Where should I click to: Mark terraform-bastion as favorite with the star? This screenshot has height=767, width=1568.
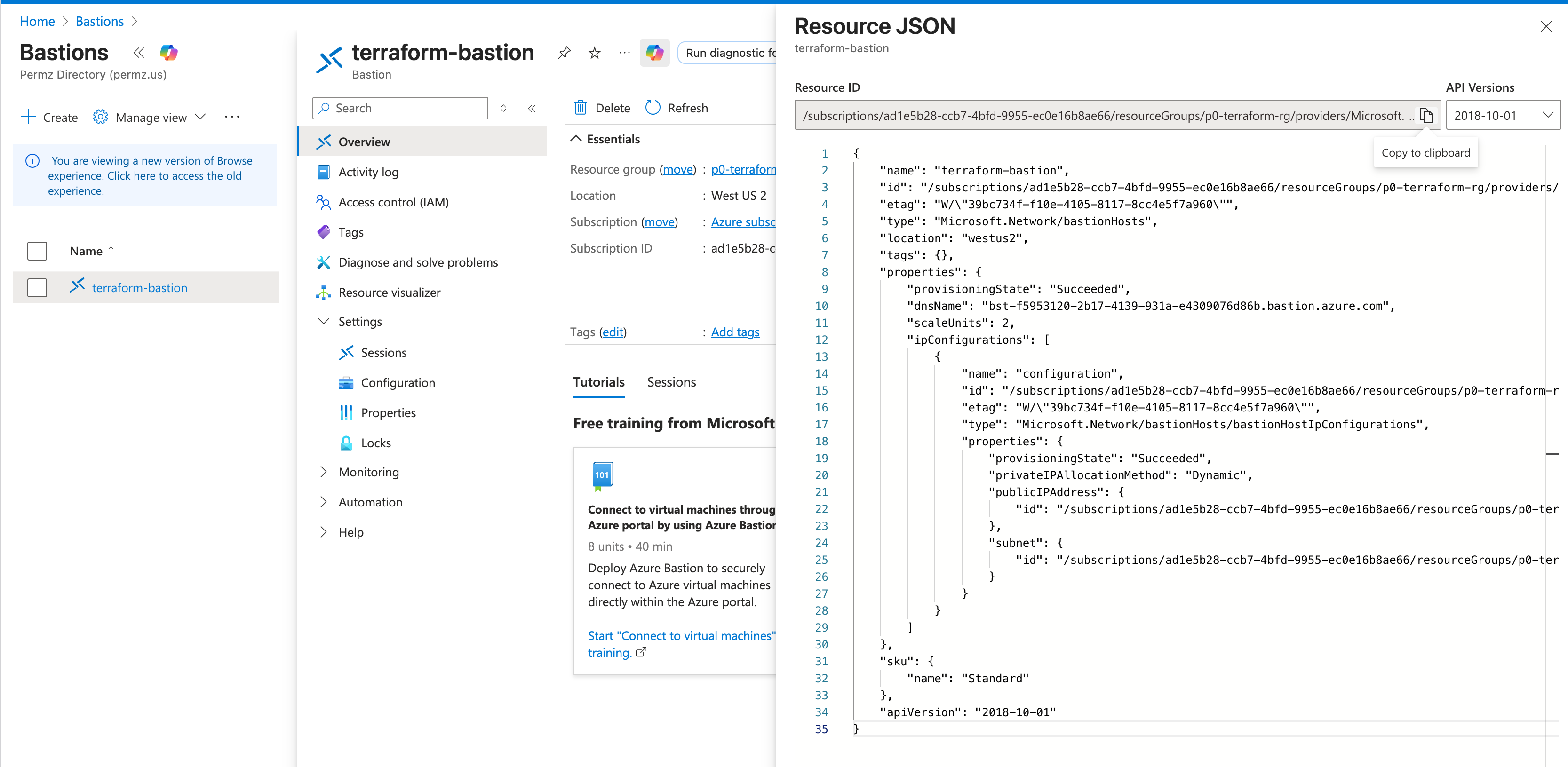point(594,53)
